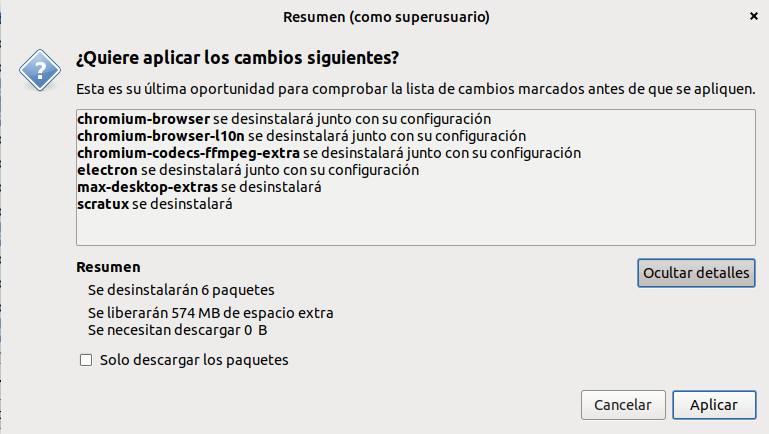Close the Resumen dialog window
769x434 pixels.
tap(751, 16)
